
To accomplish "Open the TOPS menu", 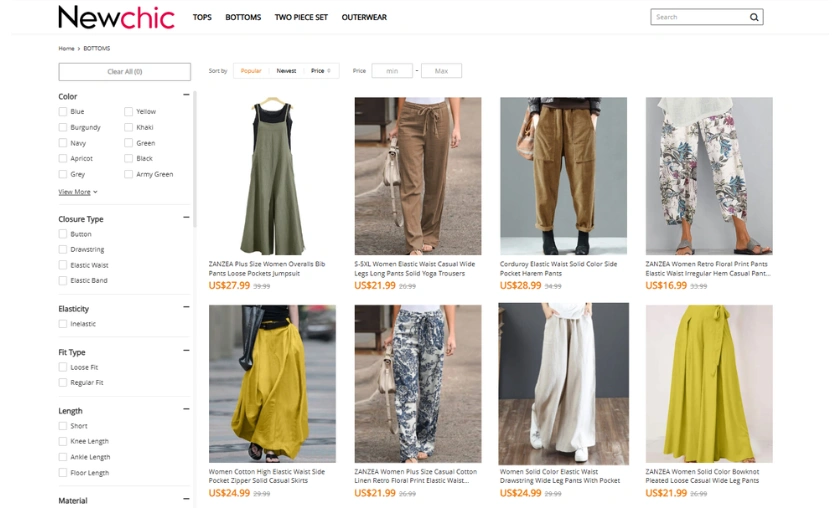I will [x=202, y=17].
